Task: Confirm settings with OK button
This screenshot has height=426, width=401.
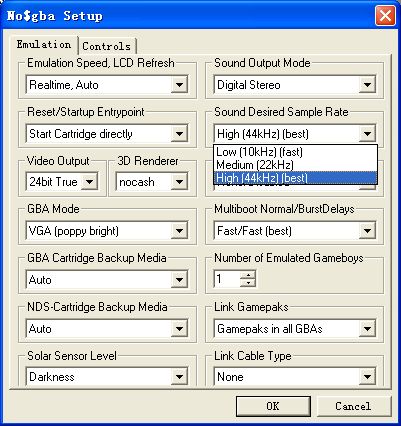Action: click(x=273, y=406)
